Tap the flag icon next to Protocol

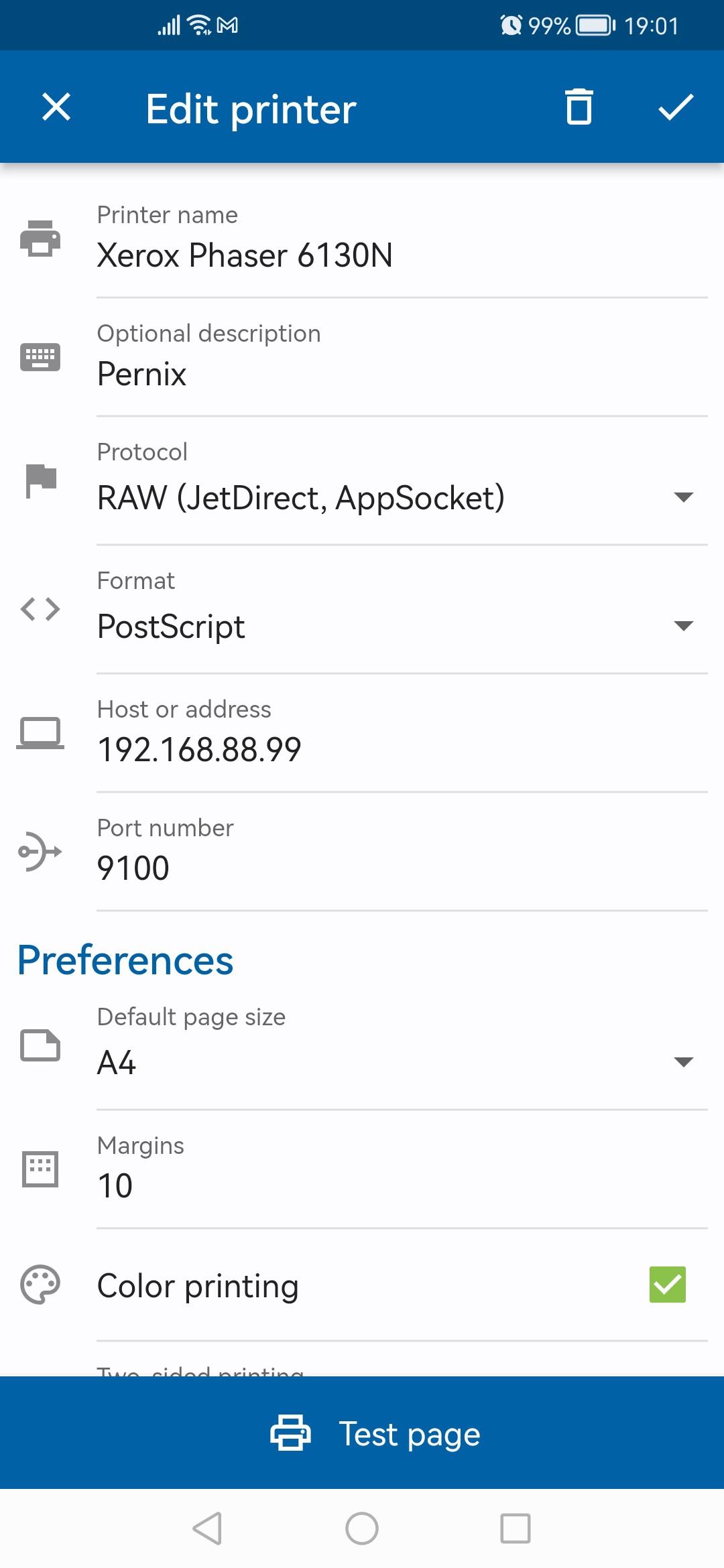(x=40, y=480)
